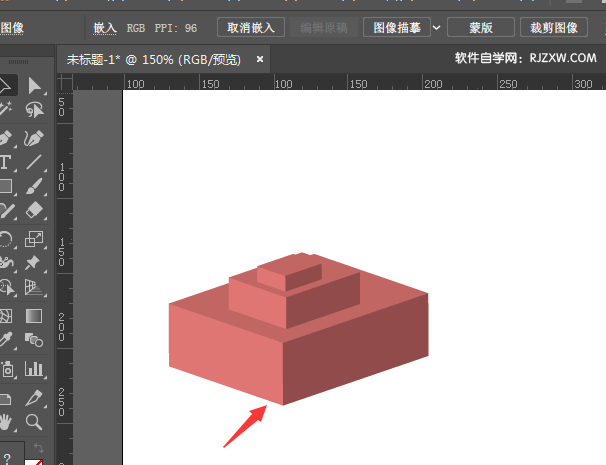
Task: Click the 取消嵌入 button
Action: tap(251, 28)
